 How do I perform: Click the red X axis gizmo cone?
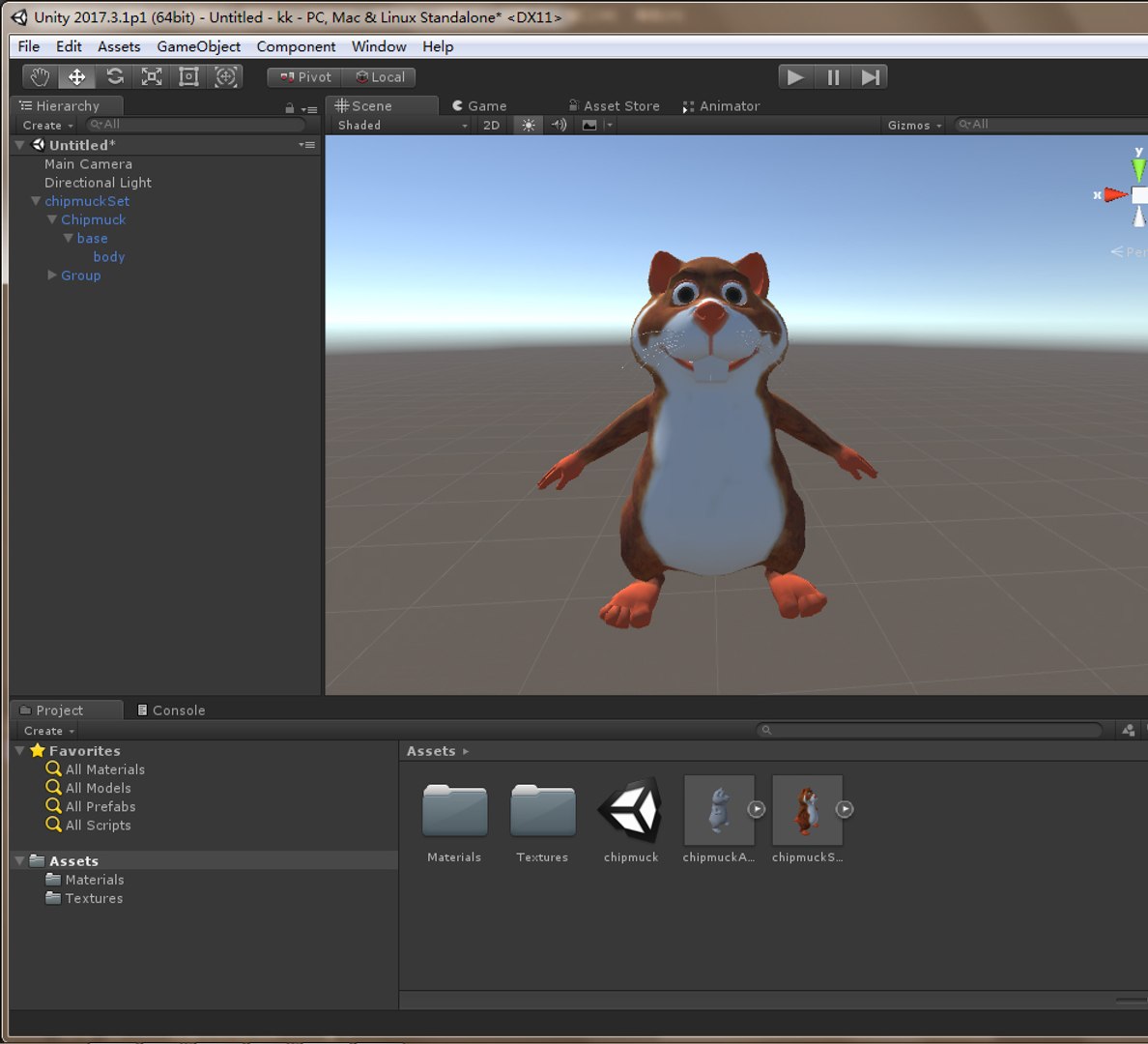(x=1116, y=195)
